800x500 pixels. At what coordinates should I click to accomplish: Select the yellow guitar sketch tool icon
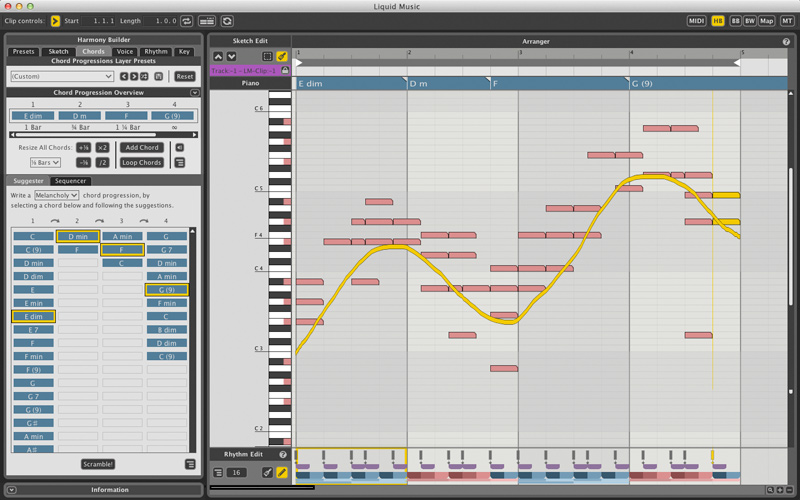283,56
